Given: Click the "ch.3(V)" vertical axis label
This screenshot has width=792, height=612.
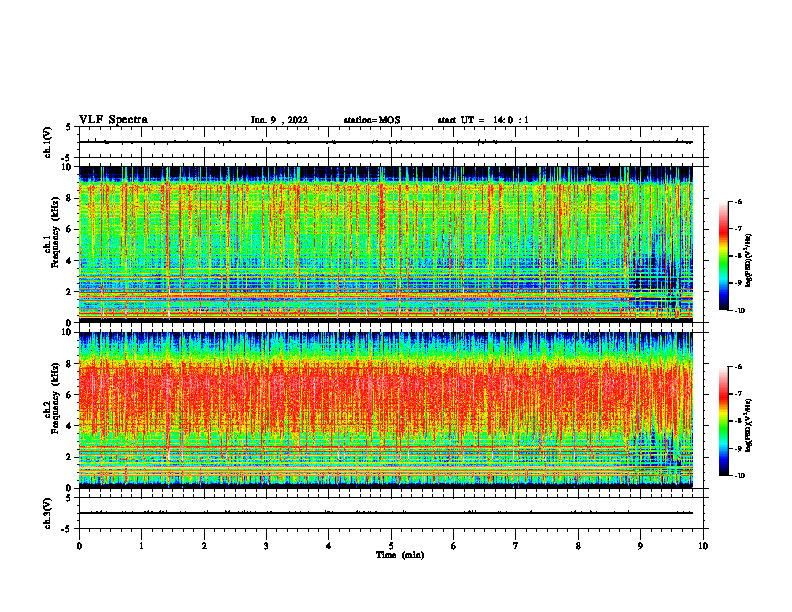Looking at the screenshot, I should [48, 514].
